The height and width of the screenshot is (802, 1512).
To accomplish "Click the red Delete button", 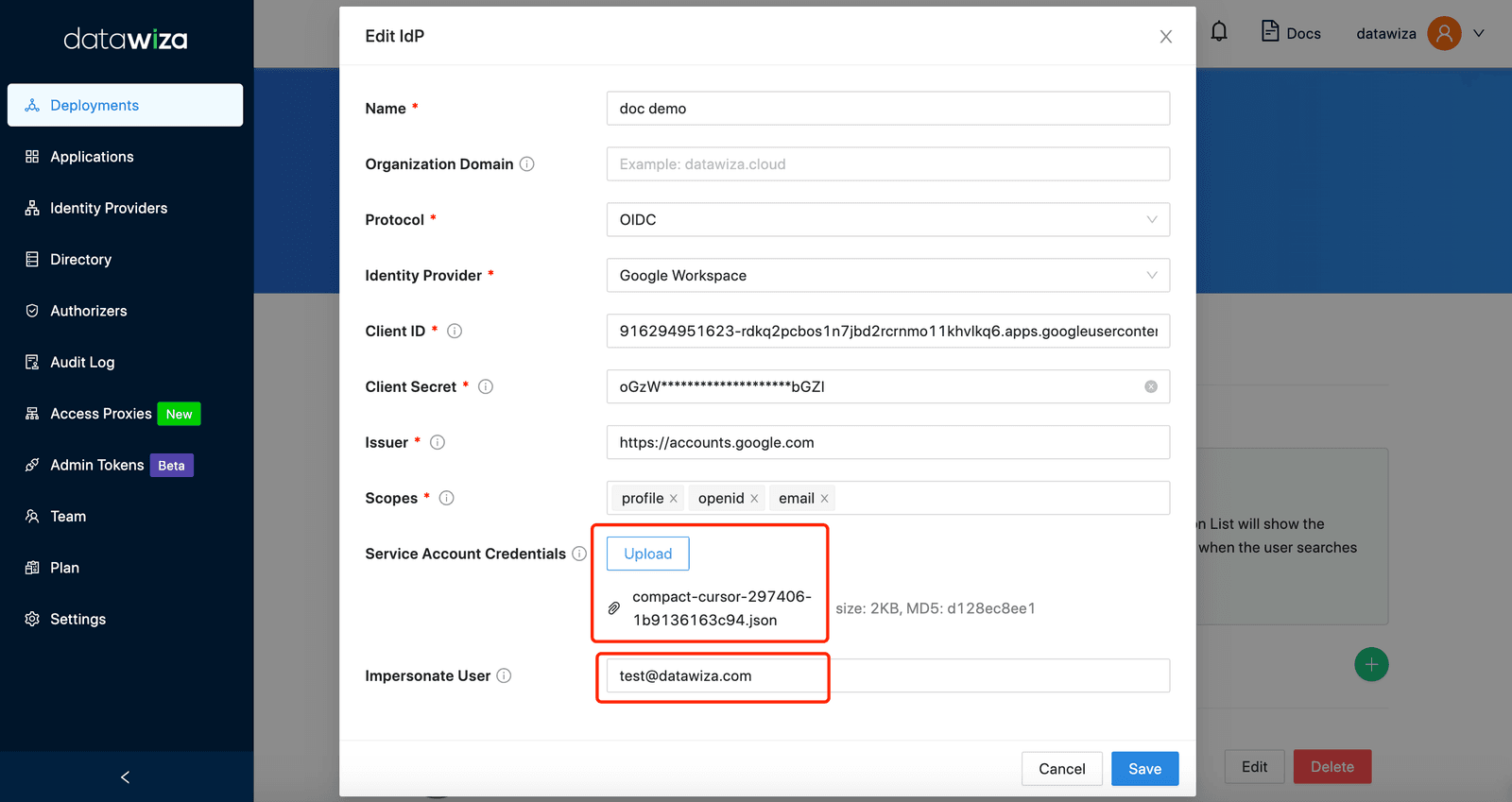I will 1332,767.
